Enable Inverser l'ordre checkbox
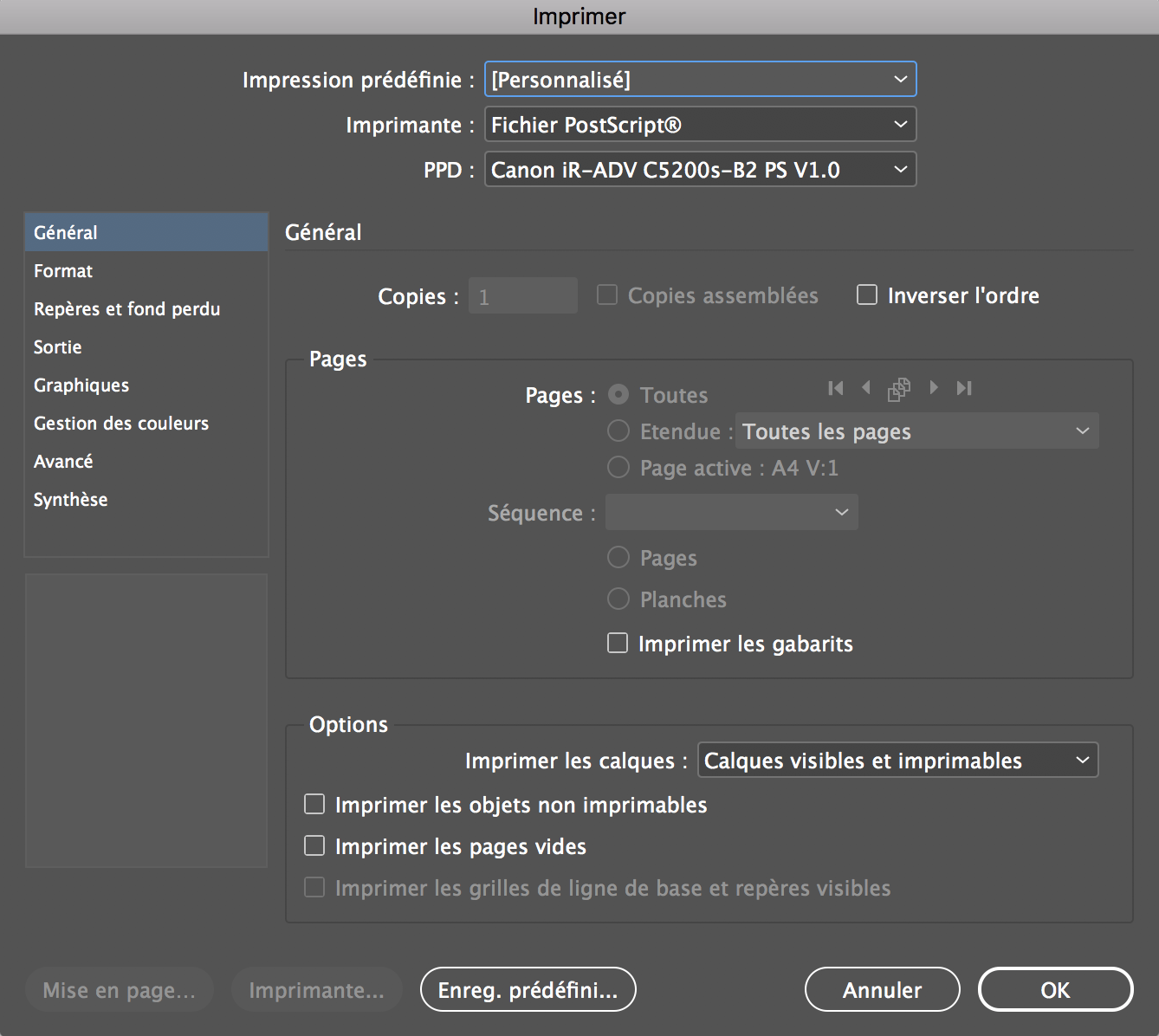 [x=867, y=295]
